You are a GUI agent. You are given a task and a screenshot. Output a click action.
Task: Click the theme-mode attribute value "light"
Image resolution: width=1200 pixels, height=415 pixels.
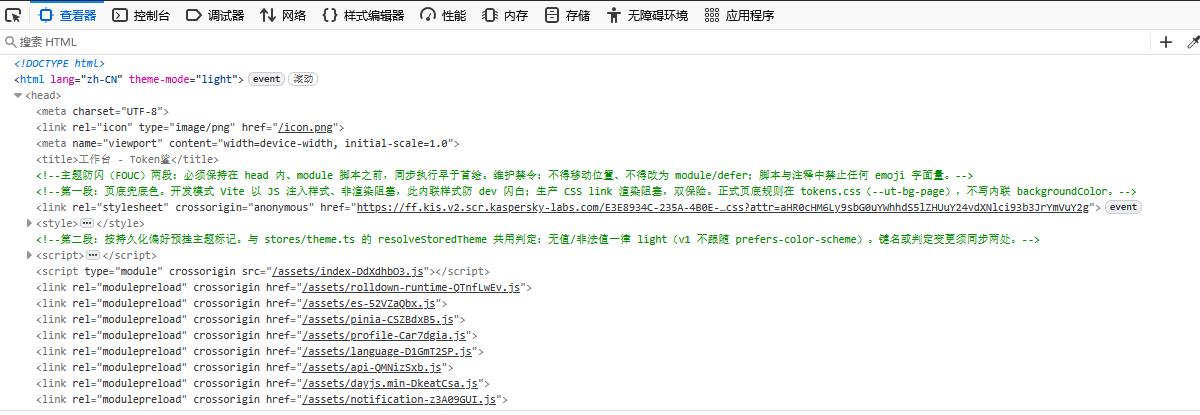218,79
